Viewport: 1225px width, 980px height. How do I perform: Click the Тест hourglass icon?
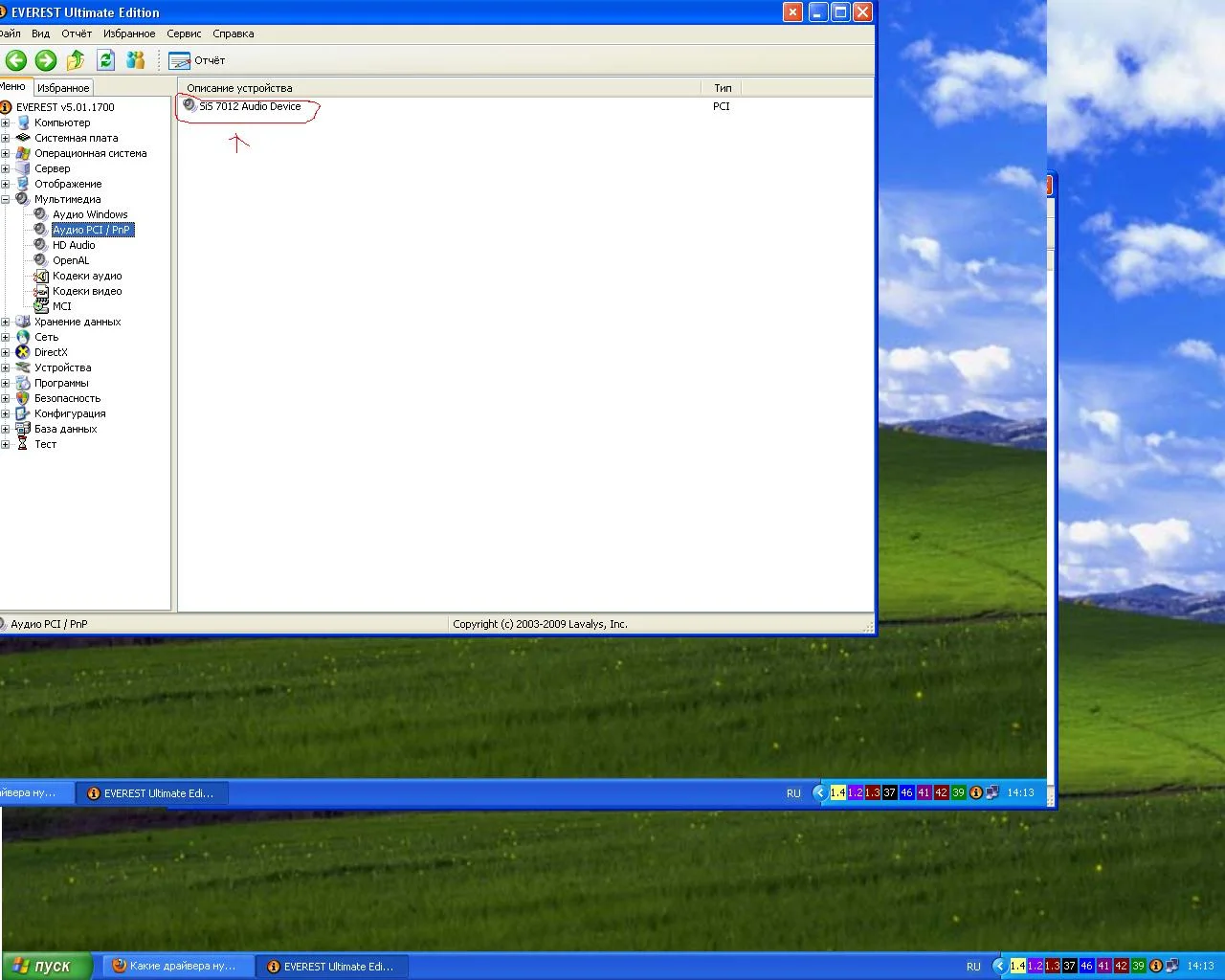coord(23,444)
